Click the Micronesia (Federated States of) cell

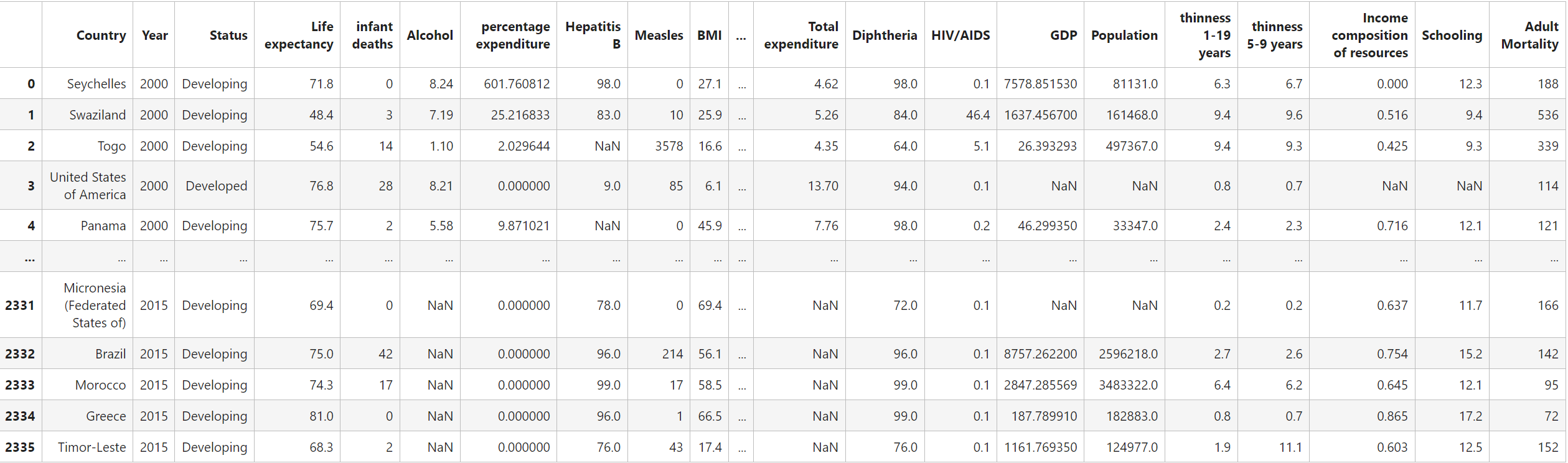(95, 306)
